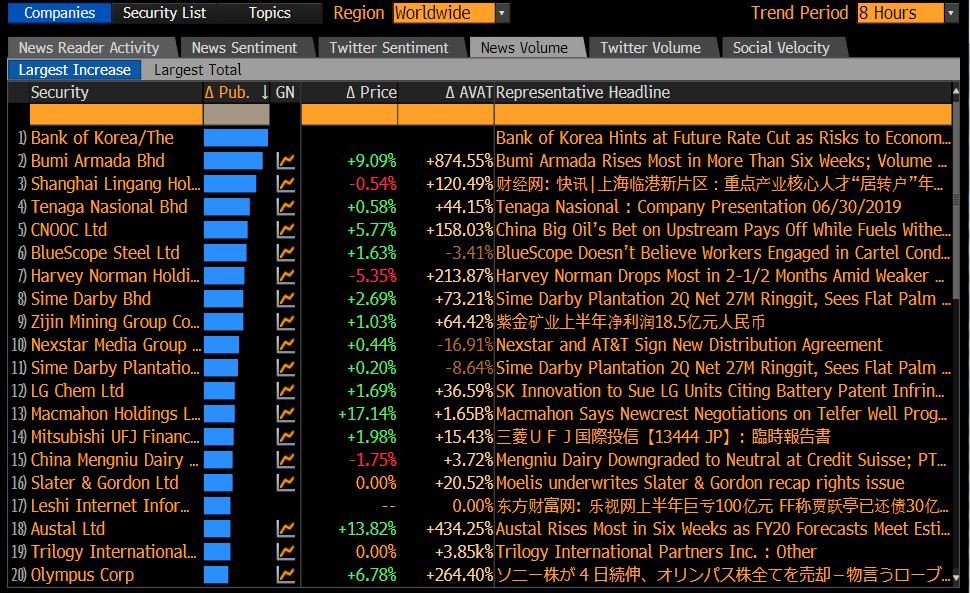
Task: Switch to the Topics tab
Action: click(270, 13)
